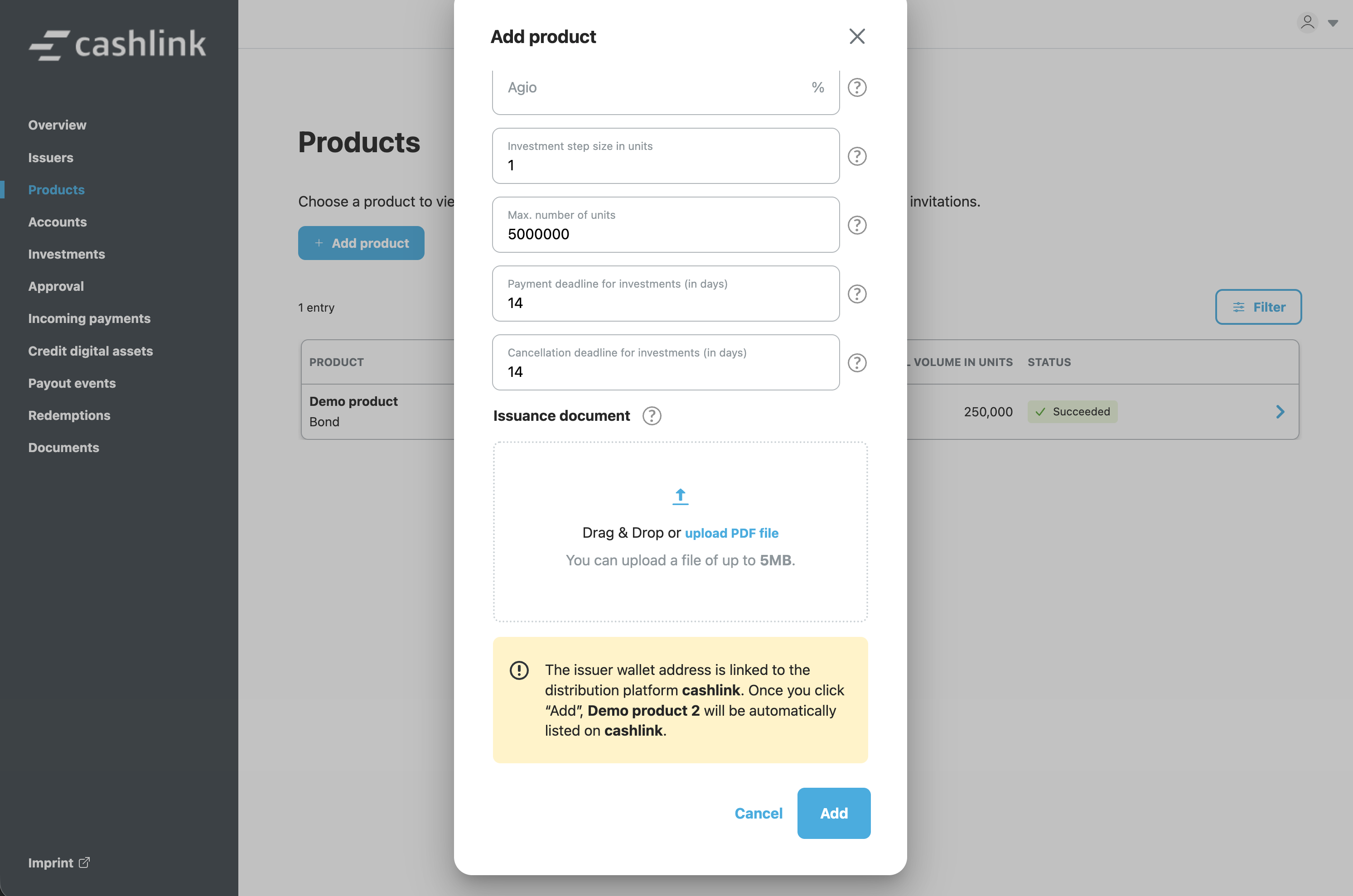Click the upload arrow icon
The image size is (1353, 896).
point(680,496)
